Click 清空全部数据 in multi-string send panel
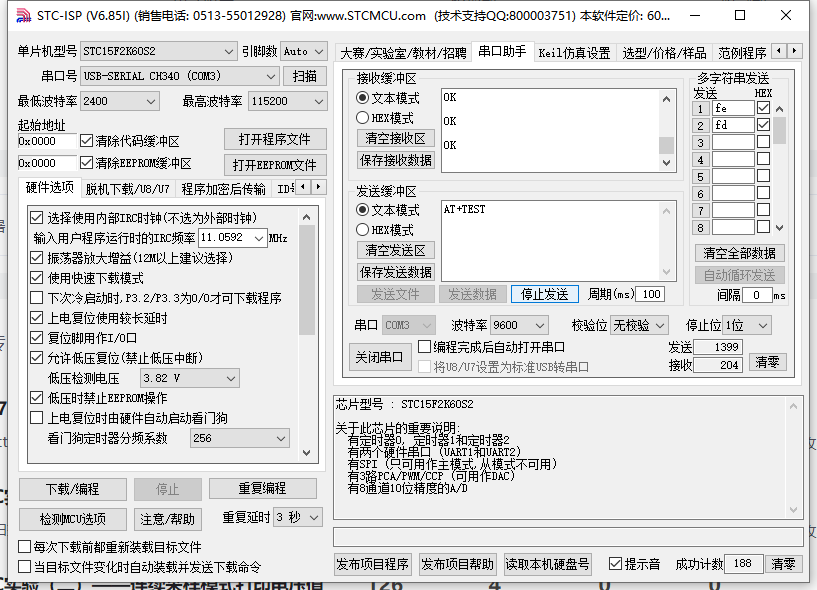 point(741,253)
